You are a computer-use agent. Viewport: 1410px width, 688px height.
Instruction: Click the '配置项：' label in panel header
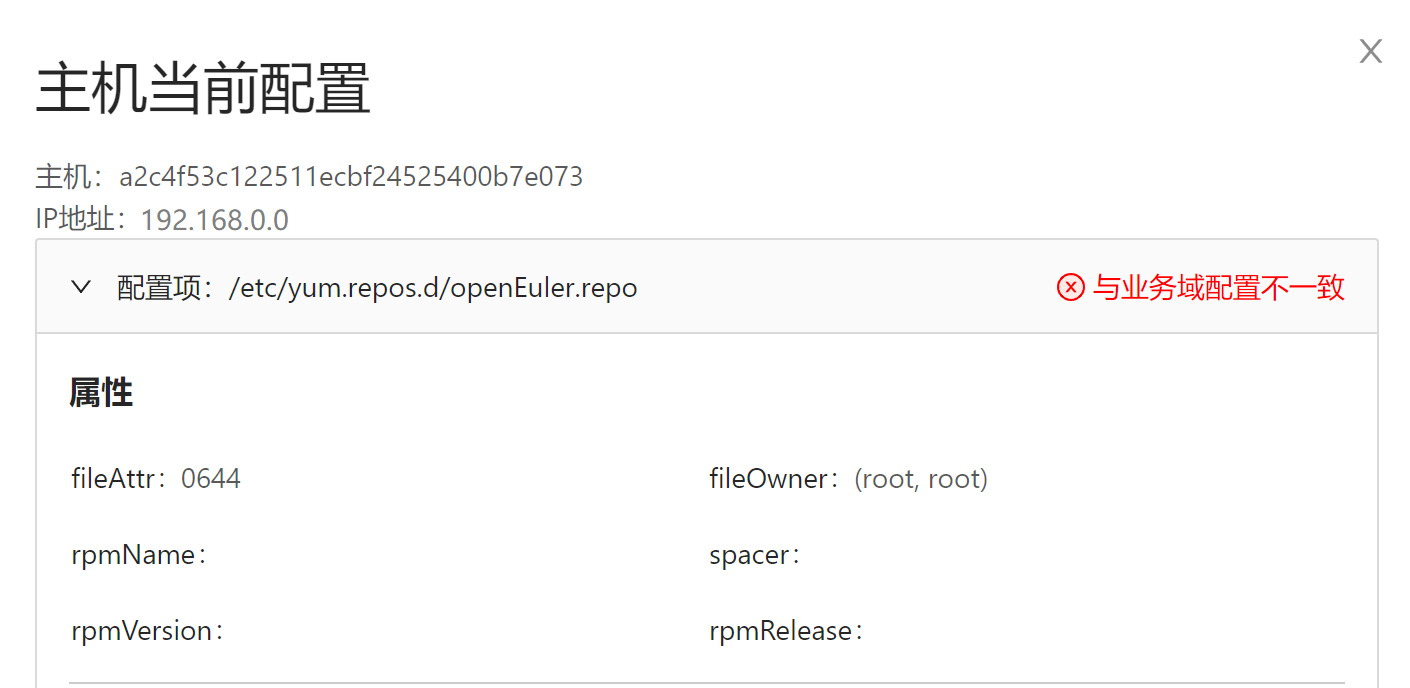pyautogui.click(x=167, y=288)
